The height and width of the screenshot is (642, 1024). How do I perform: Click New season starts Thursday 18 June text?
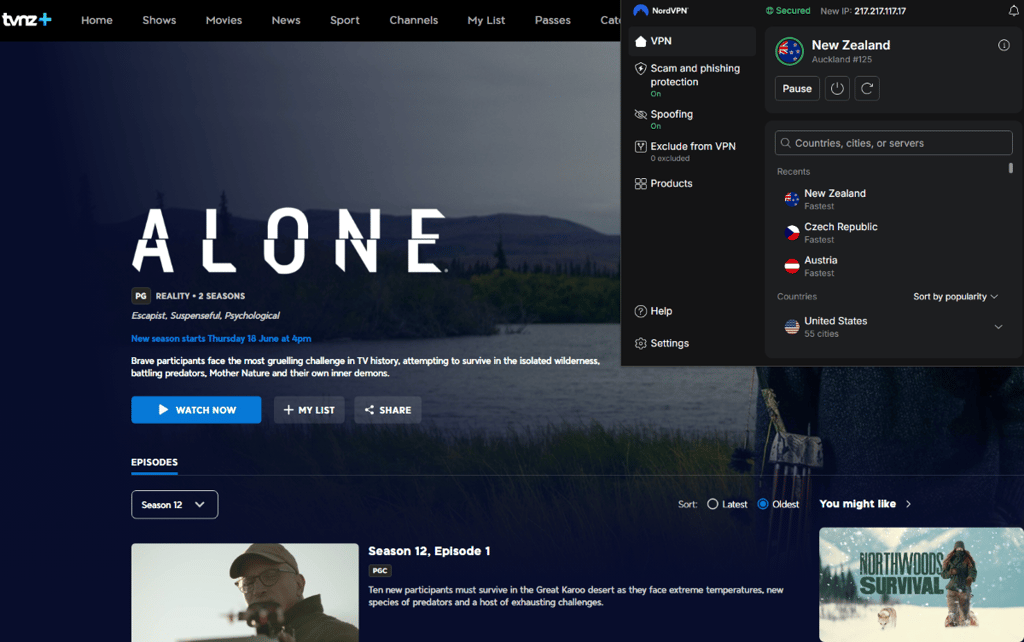221,338
